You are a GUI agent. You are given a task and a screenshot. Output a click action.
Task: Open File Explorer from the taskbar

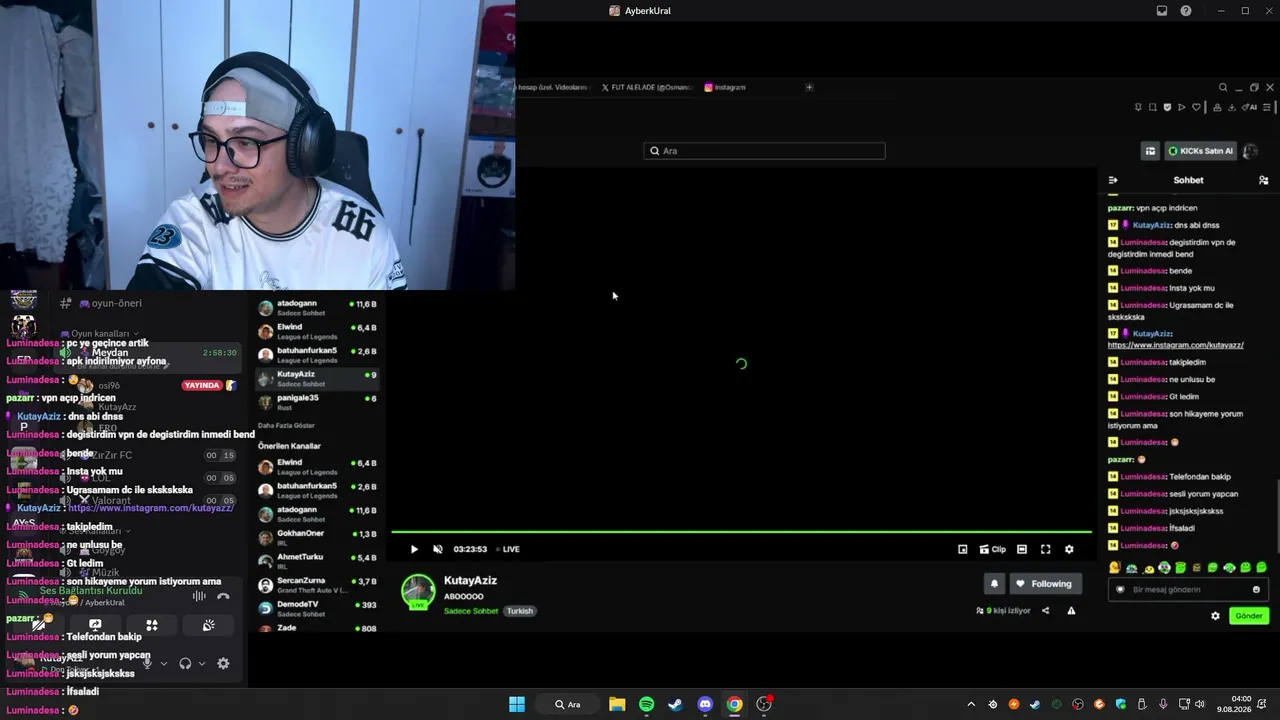[617, 704]
